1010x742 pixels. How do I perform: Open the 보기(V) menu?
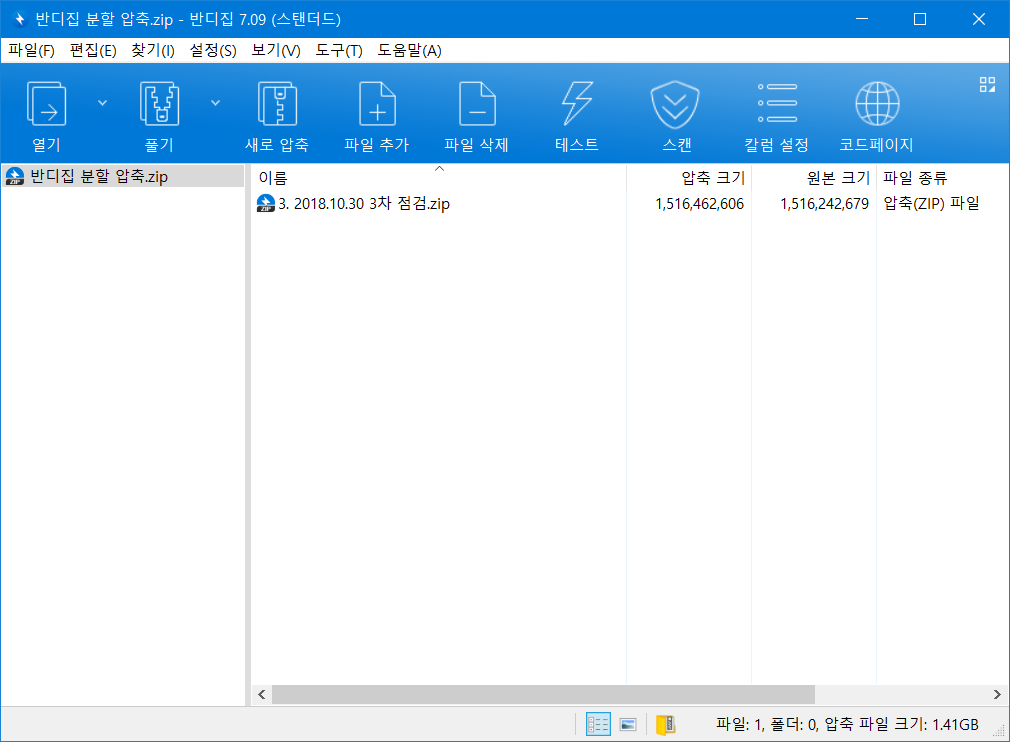tap(276, 50)
